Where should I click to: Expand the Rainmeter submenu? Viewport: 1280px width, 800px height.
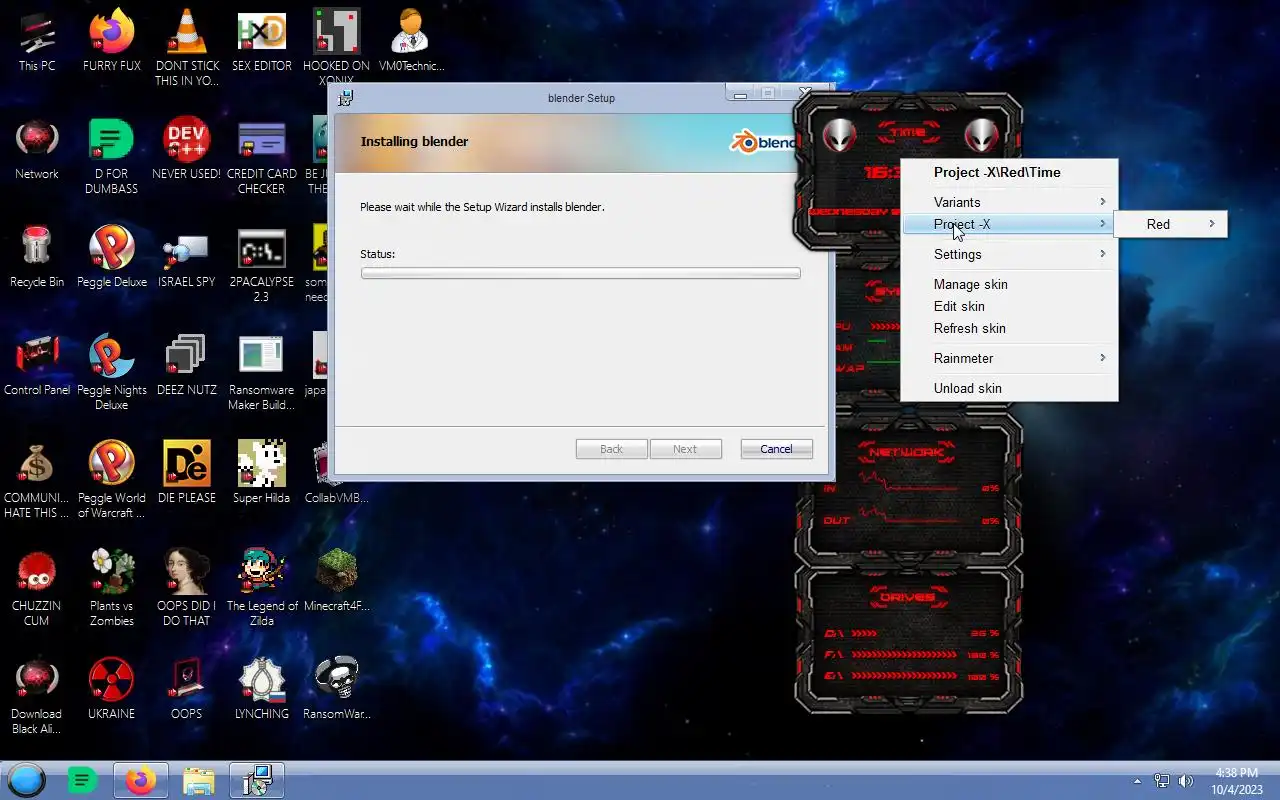[x=1009, y=358]
